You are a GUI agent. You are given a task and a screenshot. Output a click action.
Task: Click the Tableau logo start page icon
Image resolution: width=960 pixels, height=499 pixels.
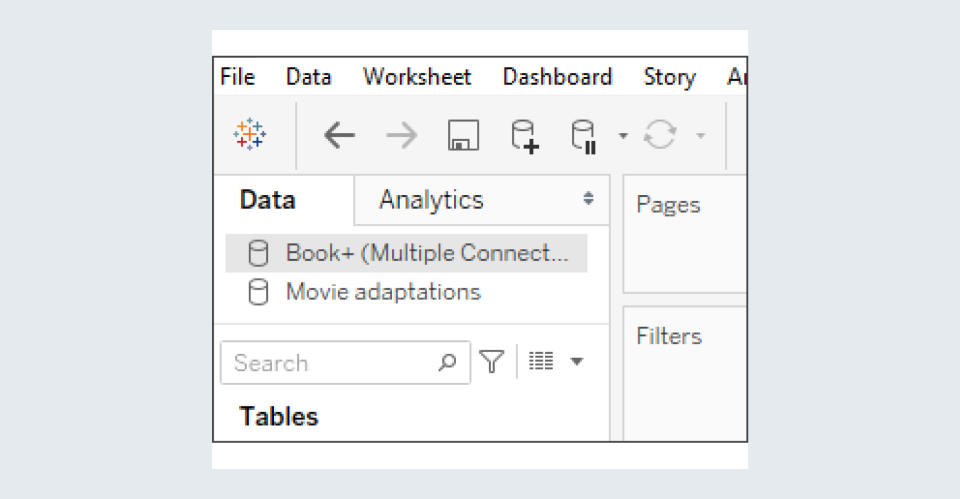[x=250, y=134]
